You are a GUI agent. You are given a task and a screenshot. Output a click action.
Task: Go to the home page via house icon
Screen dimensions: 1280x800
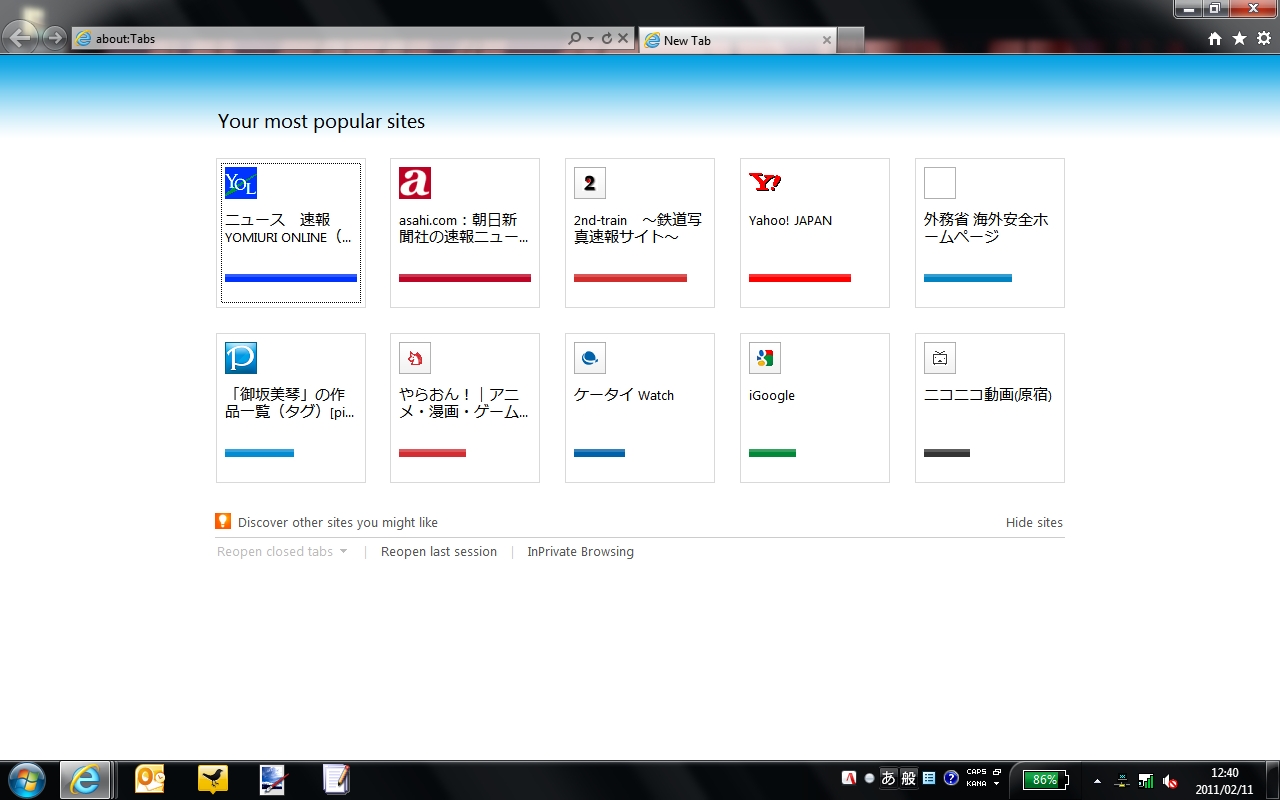(x=1215, y=39)
